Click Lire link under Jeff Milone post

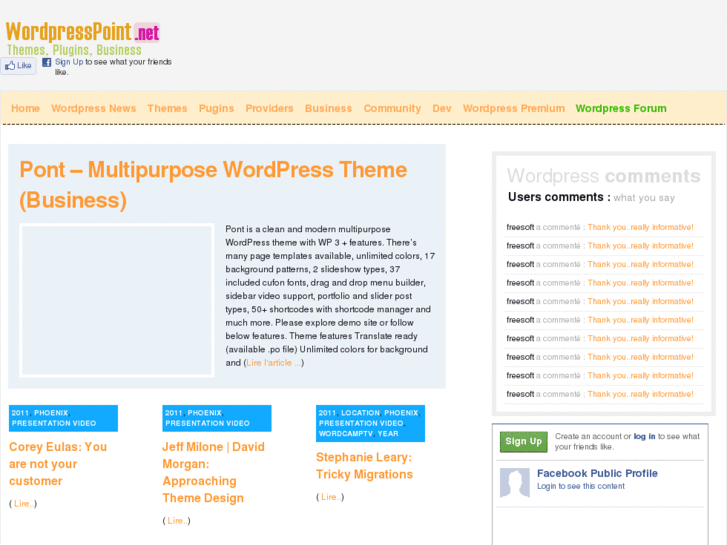pos(176,521)
